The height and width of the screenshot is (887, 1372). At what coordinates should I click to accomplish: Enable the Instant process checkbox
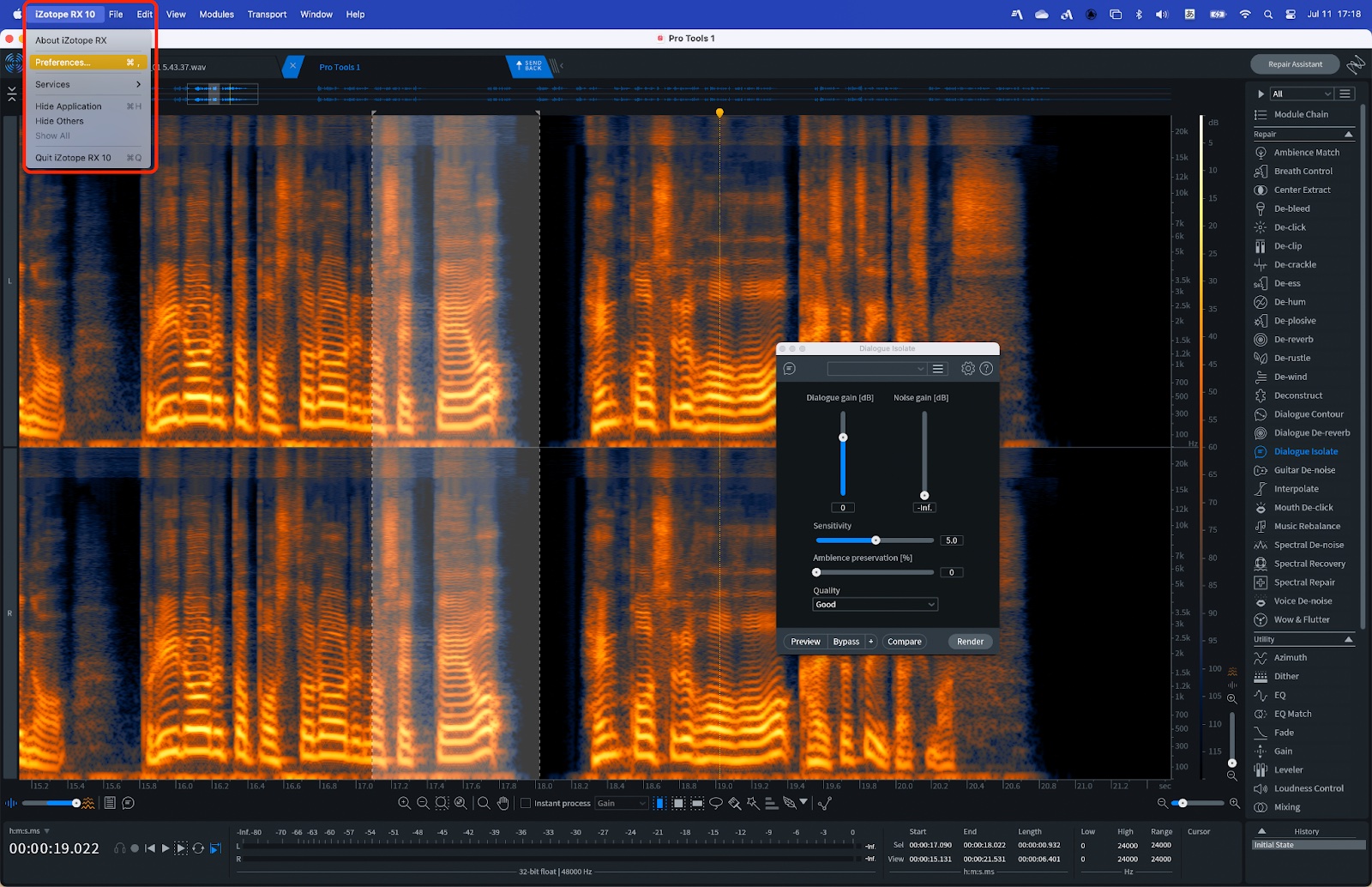pos(526,804)
